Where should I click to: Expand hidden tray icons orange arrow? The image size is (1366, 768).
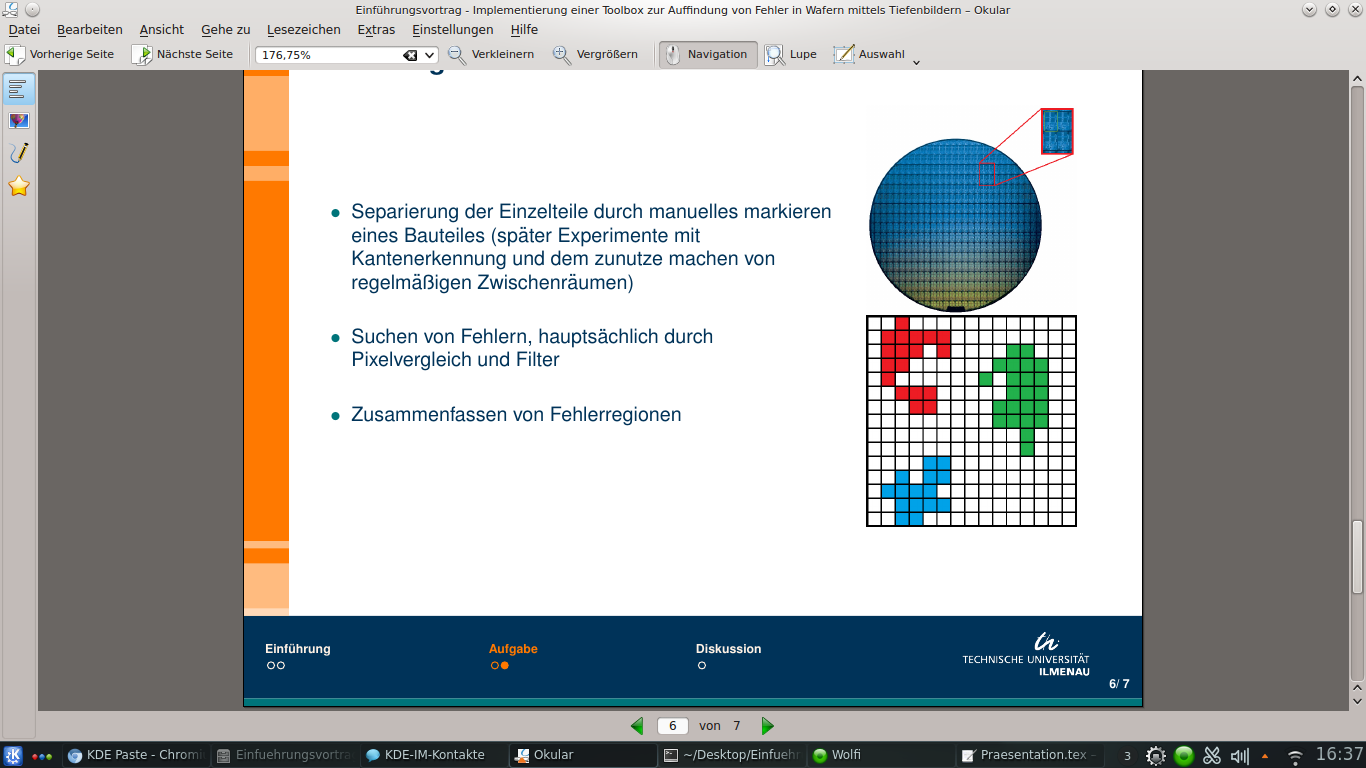pos(1265,756)
